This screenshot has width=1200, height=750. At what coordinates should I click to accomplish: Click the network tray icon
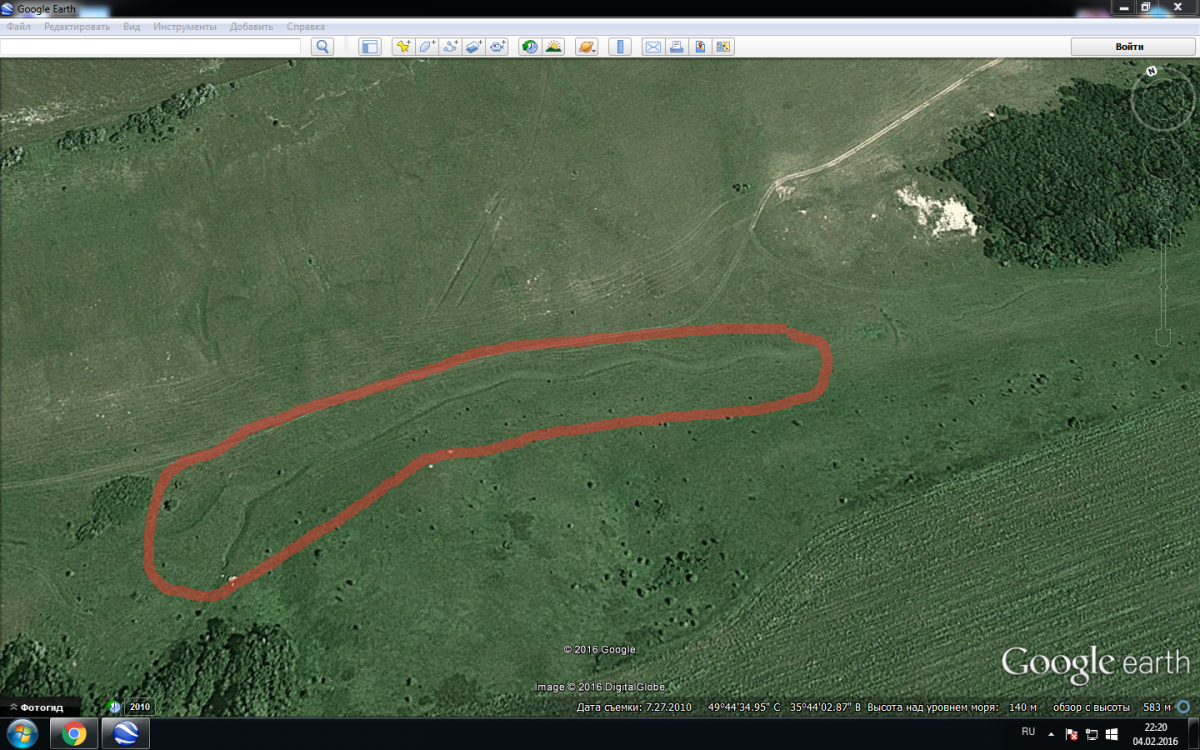coord(1091,734)
